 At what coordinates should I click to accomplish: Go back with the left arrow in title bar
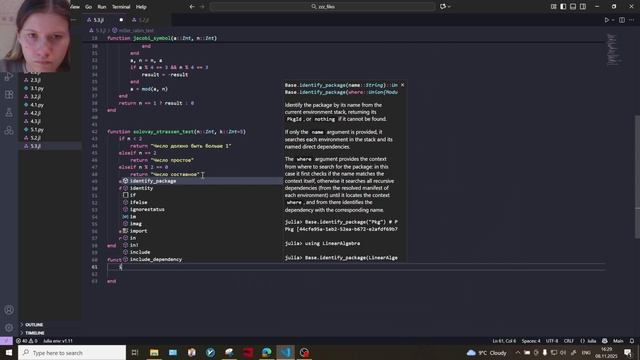192,7
